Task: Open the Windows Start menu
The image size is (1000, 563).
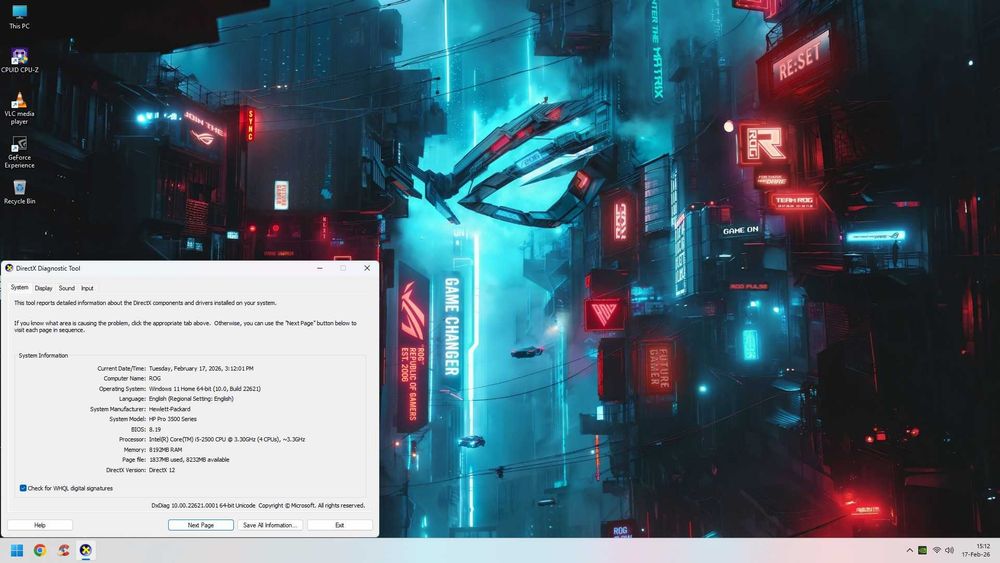Action: (17, 550)
